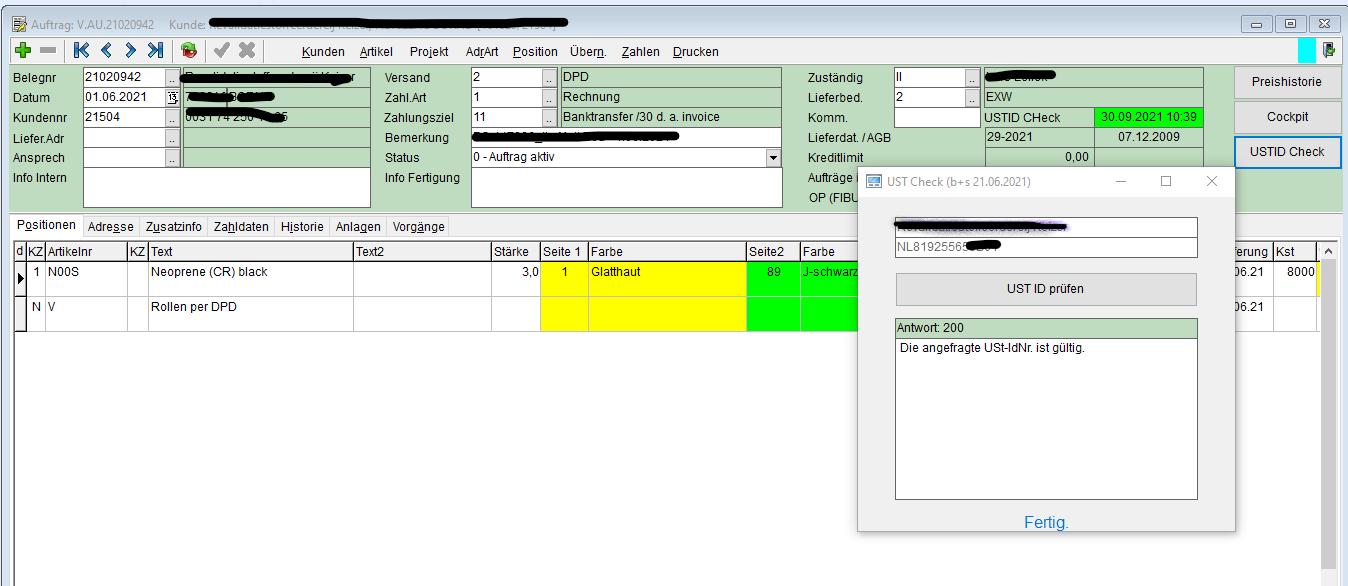Click into the Info Intern text field
Image resolution: width=1348 pixels, height=586 pixels.
click(x=226, y=187)
